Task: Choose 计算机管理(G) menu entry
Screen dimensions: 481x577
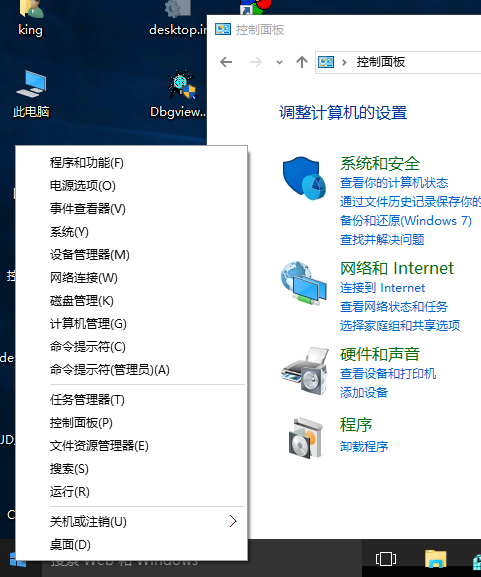Action: (x=131, y=324)
